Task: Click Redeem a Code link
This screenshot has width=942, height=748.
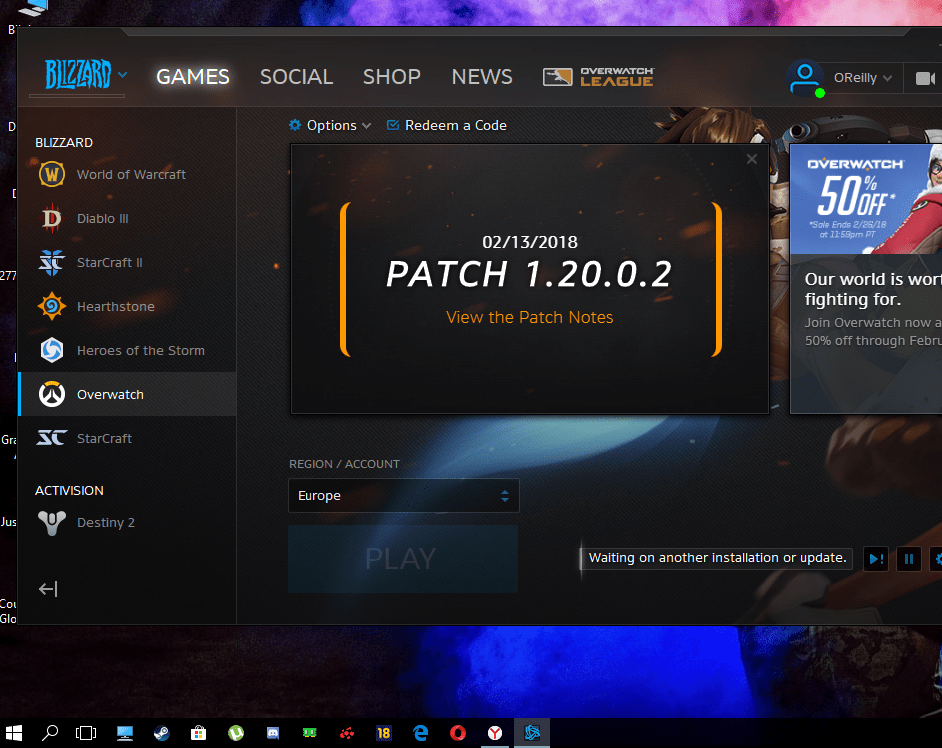Action: coord(447,125)
